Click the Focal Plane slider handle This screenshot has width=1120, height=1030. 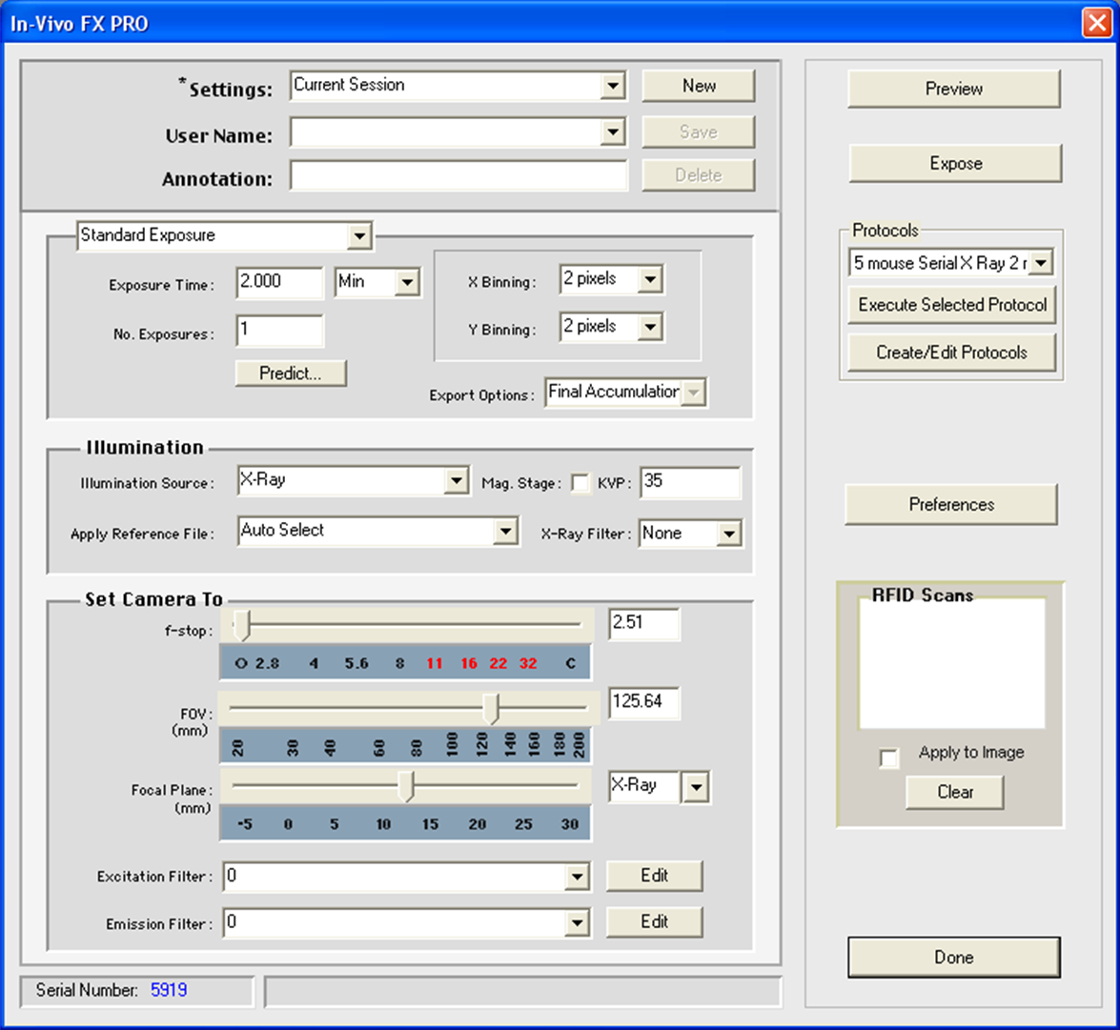coord(406,787)
